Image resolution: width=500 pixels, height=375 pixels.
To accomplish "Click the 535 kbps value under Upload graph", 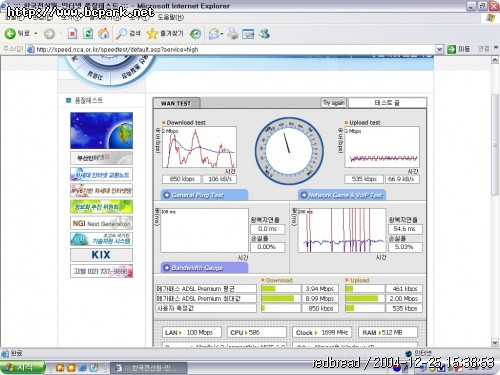I will (x=364, y=179).
